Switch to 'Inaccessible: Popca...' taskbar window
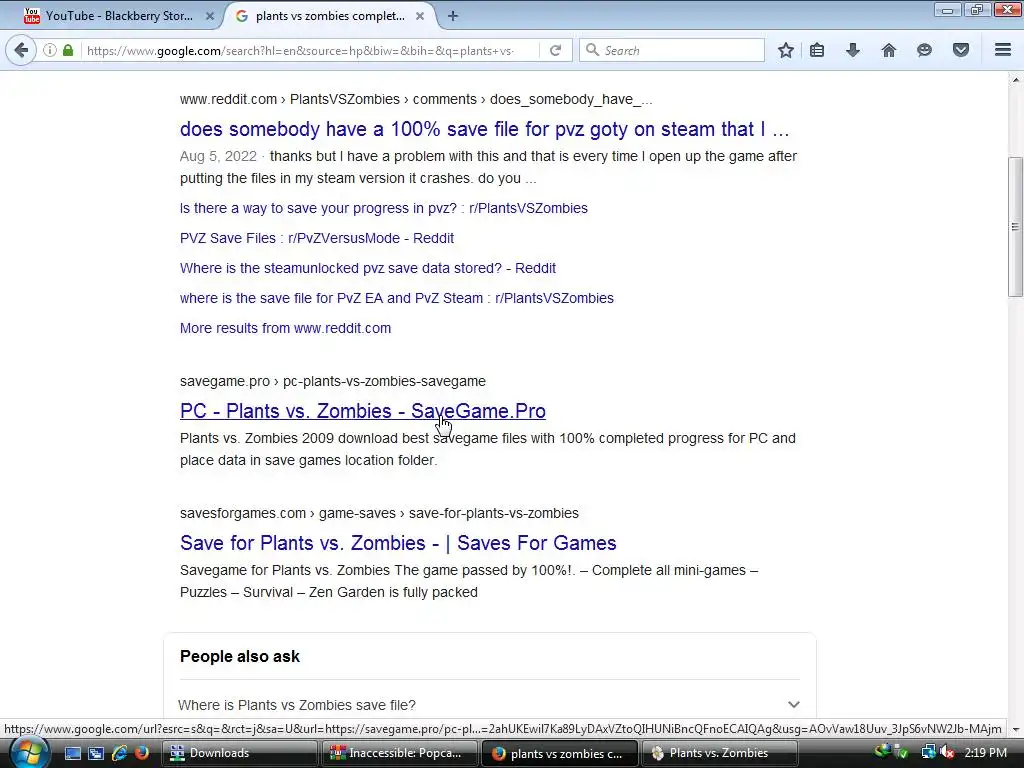The image size is (1024, 768). [x=399, y=754]
